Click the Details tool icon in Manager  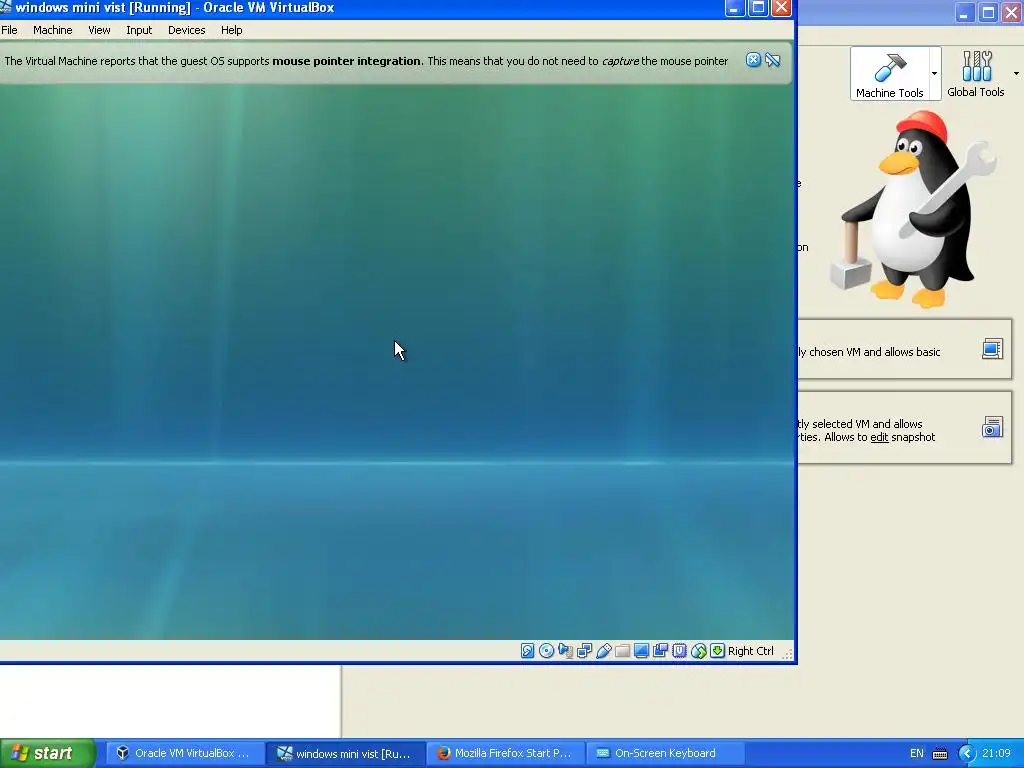992,349
